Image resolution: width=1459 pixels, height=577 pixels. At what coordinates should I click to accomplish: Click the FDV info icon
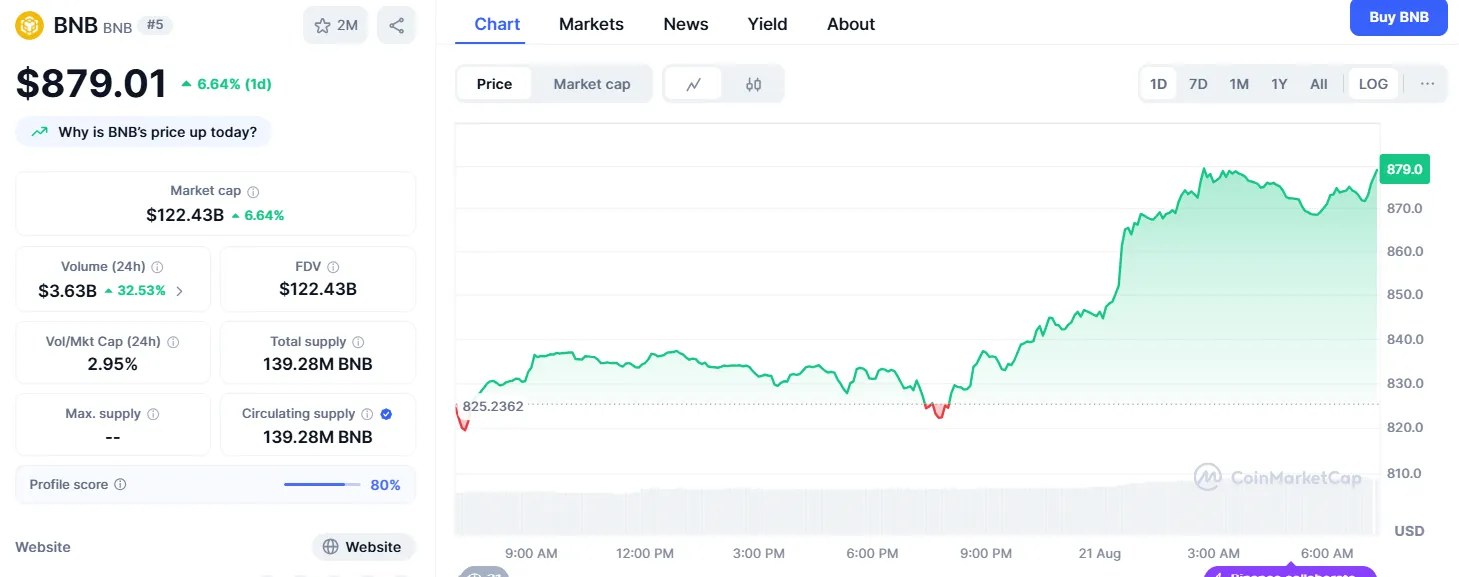tap(333, 267)
